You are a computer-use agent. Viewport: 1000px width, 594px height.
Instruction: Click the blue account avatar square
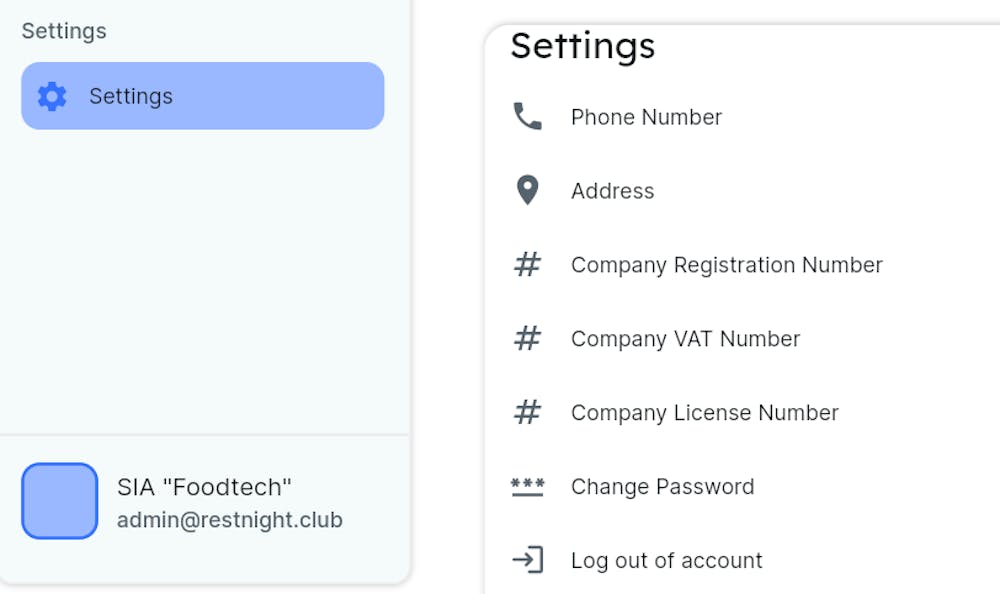coord(60,501)
